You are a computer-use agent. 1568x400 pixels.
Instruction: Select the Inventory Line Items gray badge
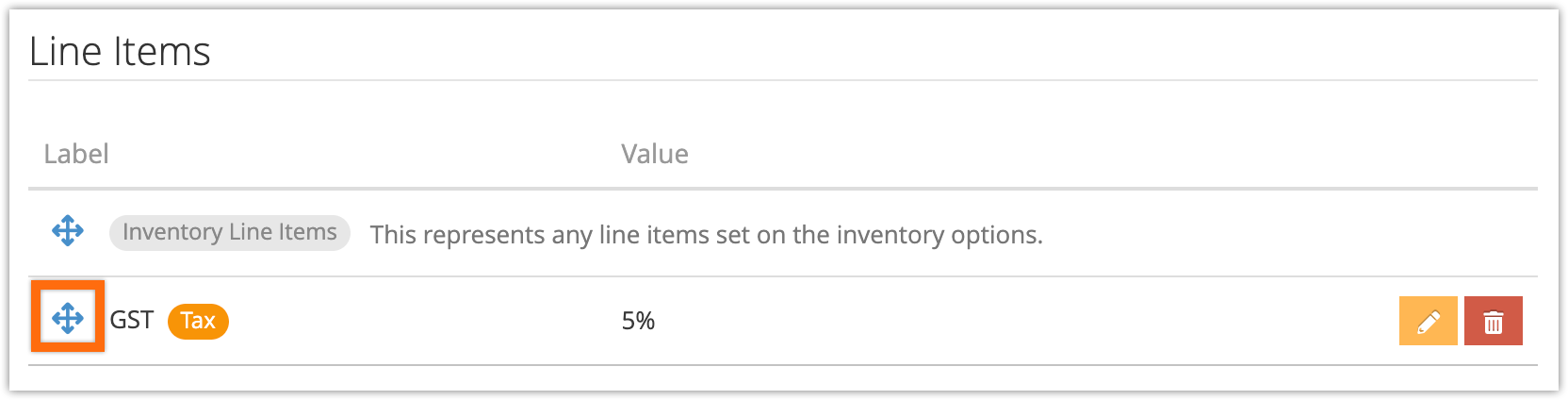(x=230, y=232)
